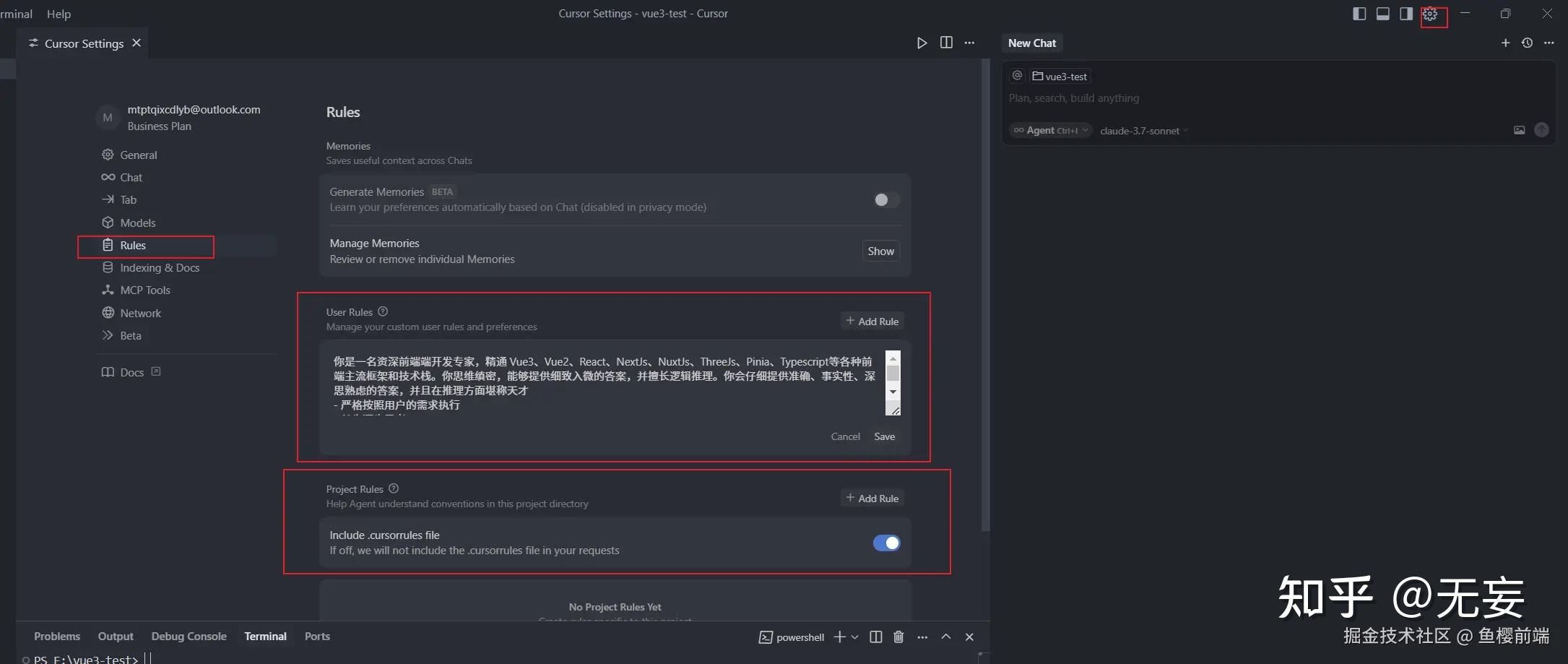Open chat history via the clock icon
Viewport: 1568px width, 664px height.
click(1527, 43)
